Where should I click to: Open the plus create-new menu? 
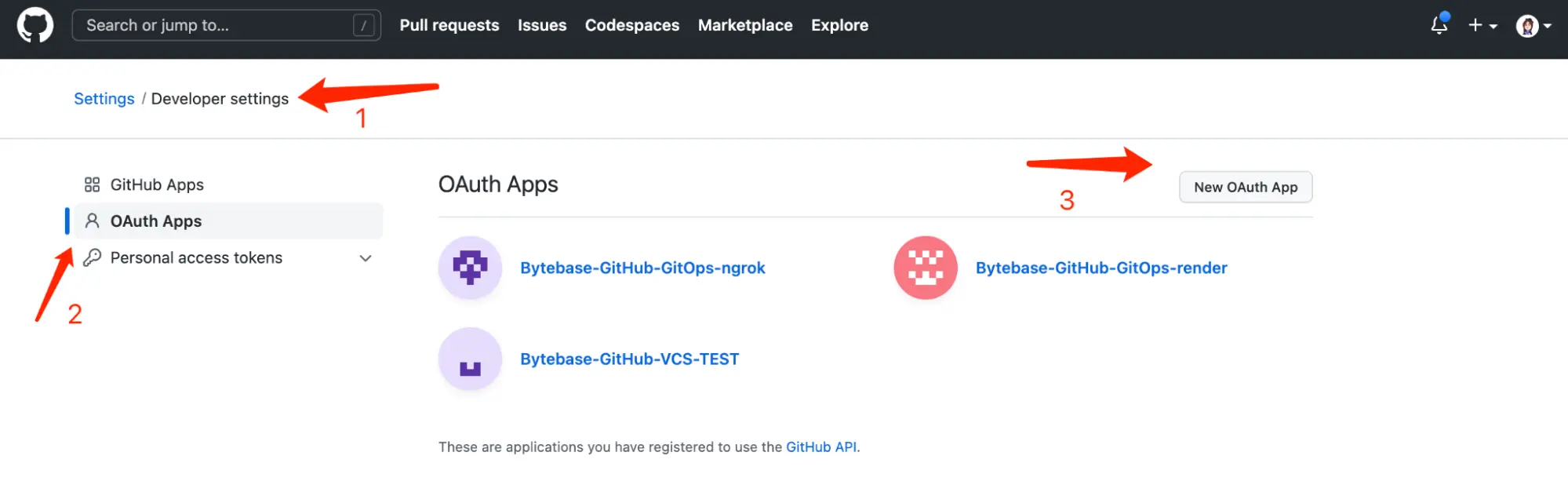point(1483,25)
